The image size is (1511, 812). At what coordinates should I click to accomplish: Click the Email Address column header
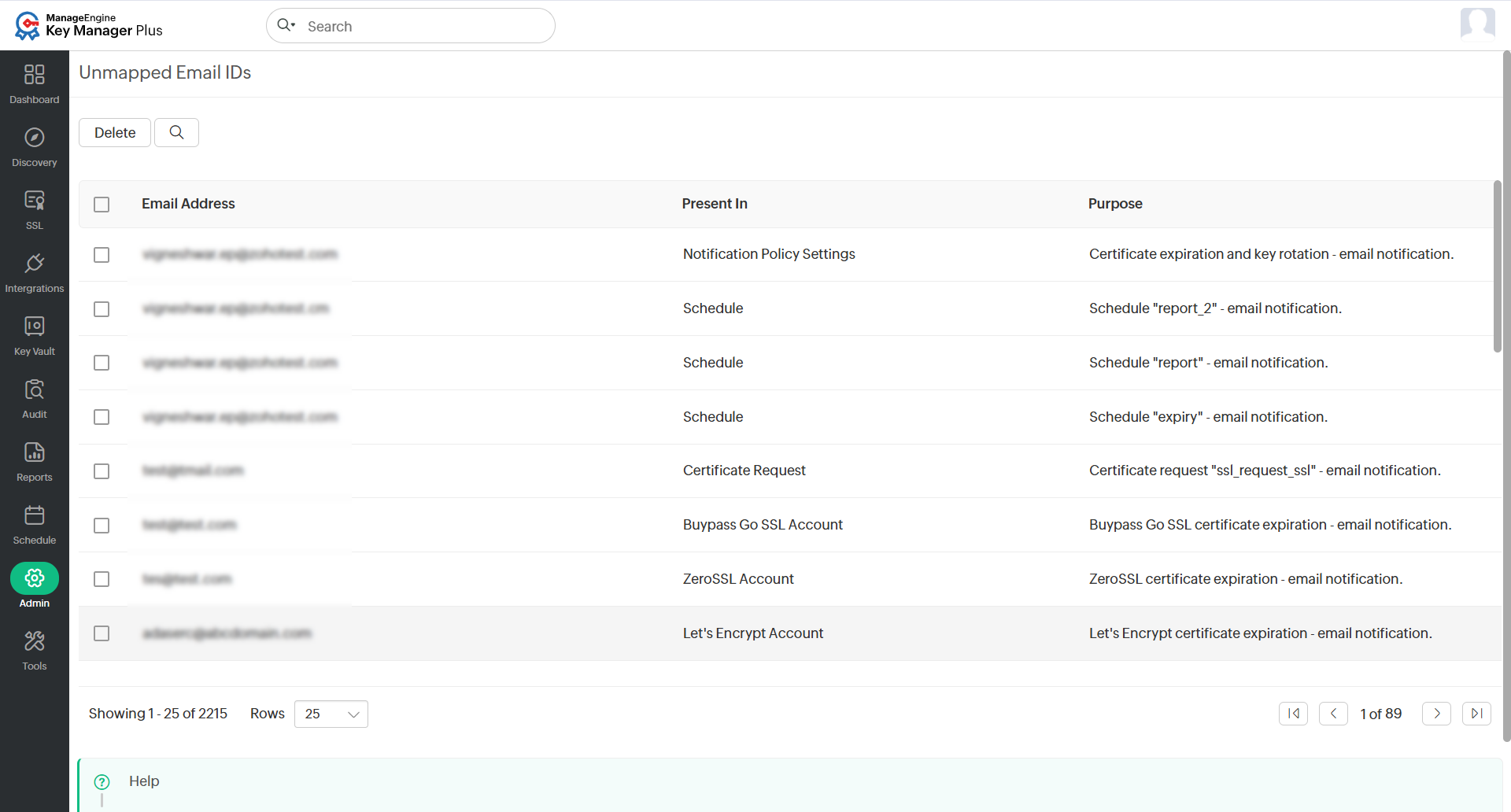coord(188,204)
